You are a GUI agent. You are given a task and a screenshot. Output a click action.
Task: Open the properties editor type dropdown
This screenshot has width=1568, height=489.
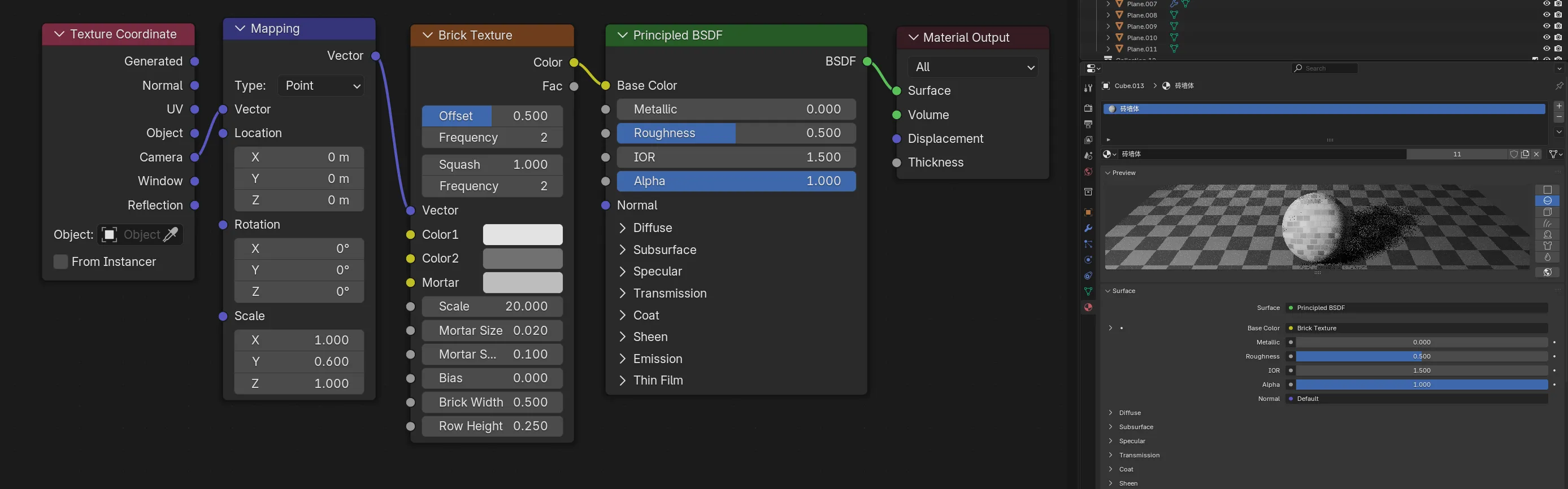click(x=1094, y=68)
